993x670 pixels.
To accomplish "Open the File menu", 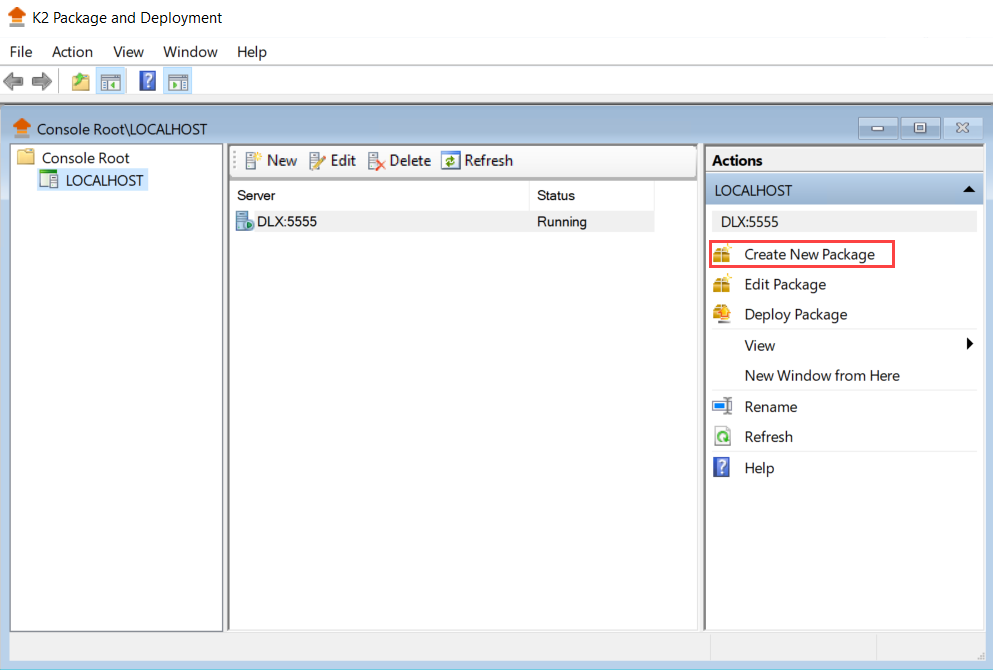I will point(21,52).
